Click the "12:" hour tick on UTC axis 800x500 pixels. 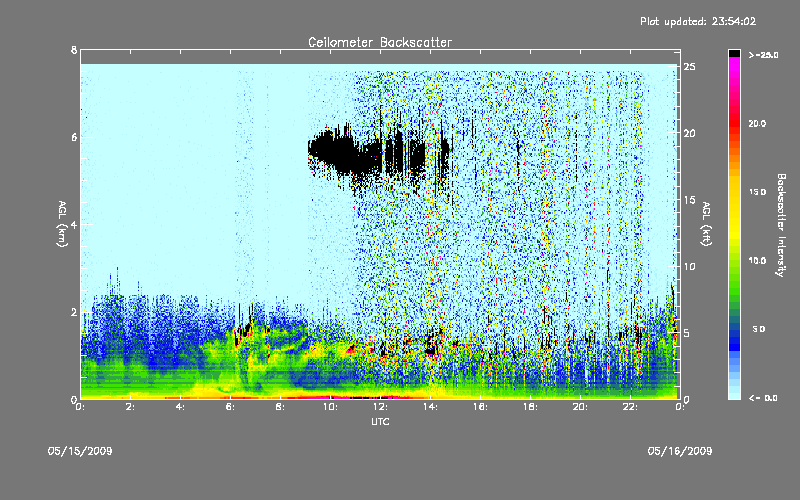(380, 407)
